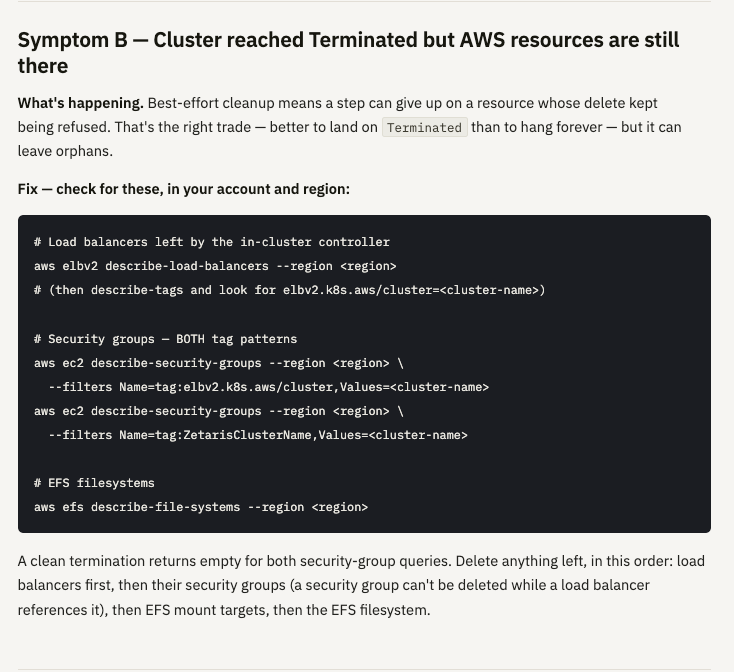Click the first aws ec2 describe-security-groups line
734x672 pixels.
[219, 363]
